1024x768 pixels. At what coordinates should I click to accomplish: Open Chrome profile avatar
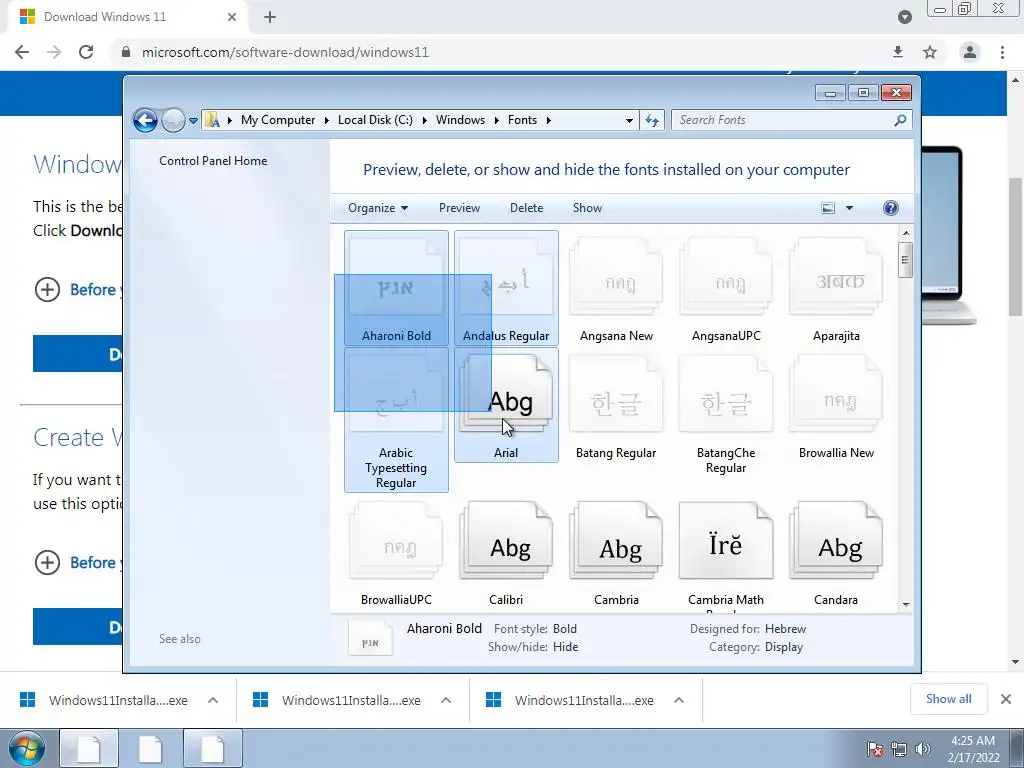[970, 52]
